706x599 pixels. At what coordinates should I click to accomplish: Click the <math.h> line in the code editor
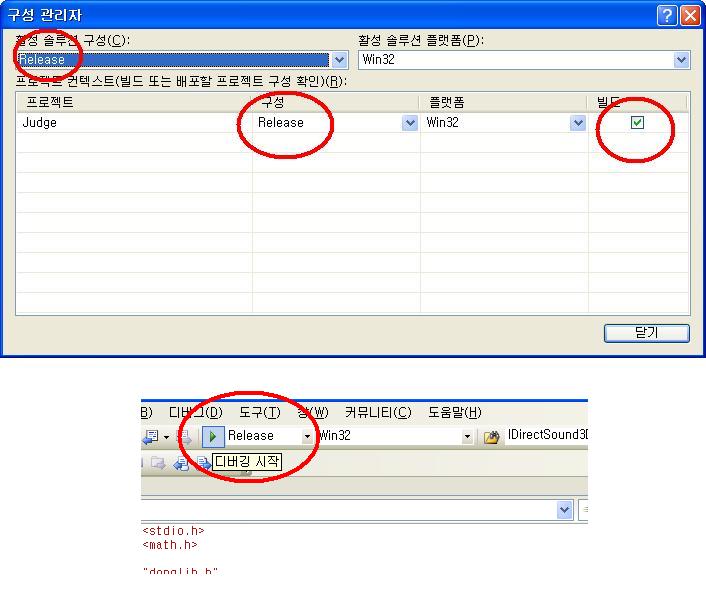pyautogui.click(x=170, y=545)
